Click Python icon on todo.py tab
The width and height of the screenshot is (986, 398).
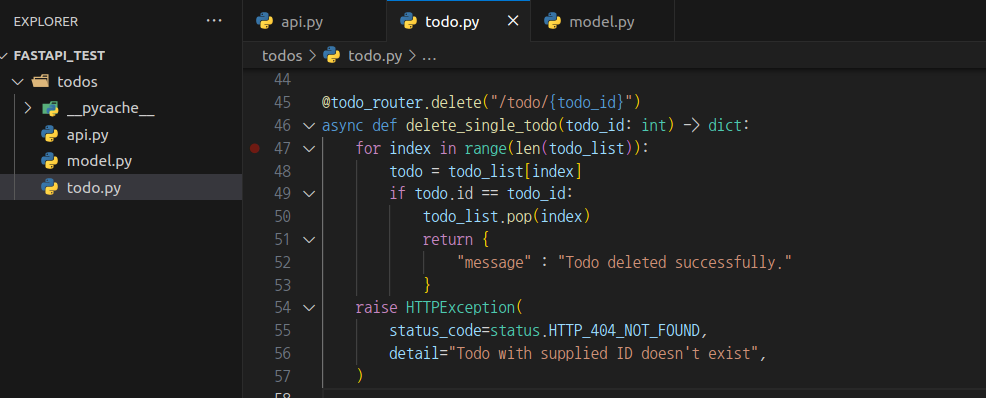[409, 21]
